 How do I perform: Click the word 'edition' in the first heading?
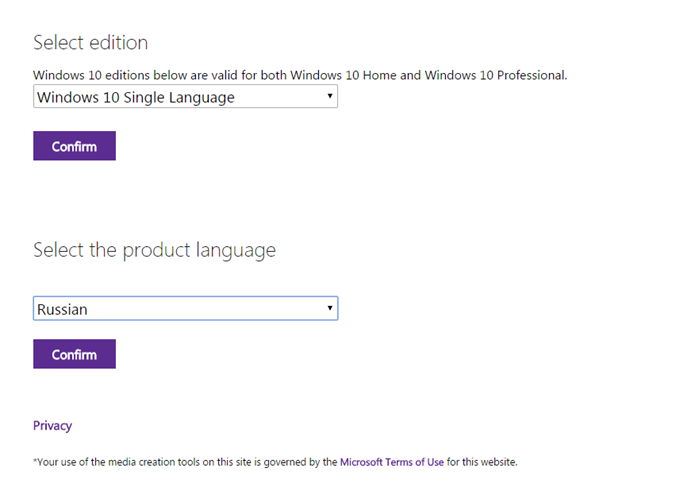click(117, 43)
